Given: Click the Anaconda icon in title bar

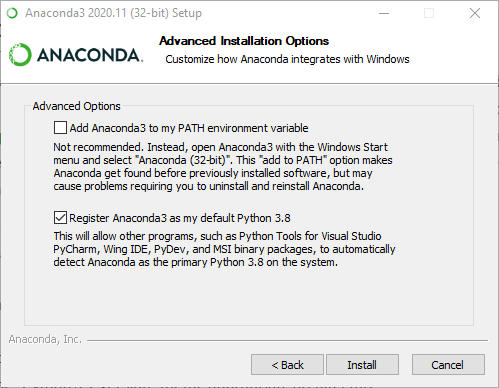Looking at the screenshot, I should pyautogui.click(x=12, y=13).
